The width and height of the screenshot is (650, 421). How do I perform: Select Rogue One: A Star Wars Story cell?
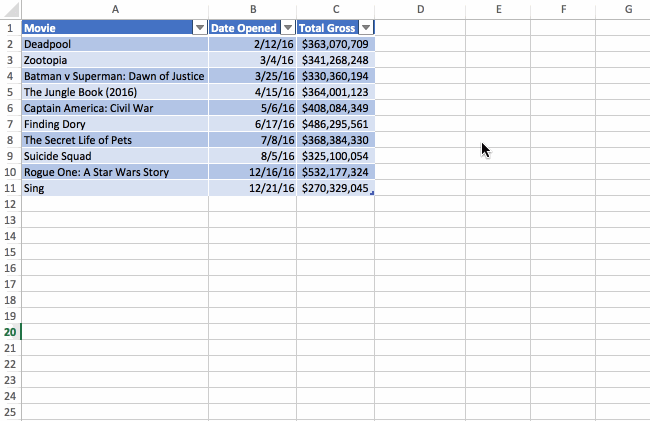coord(115,172)
